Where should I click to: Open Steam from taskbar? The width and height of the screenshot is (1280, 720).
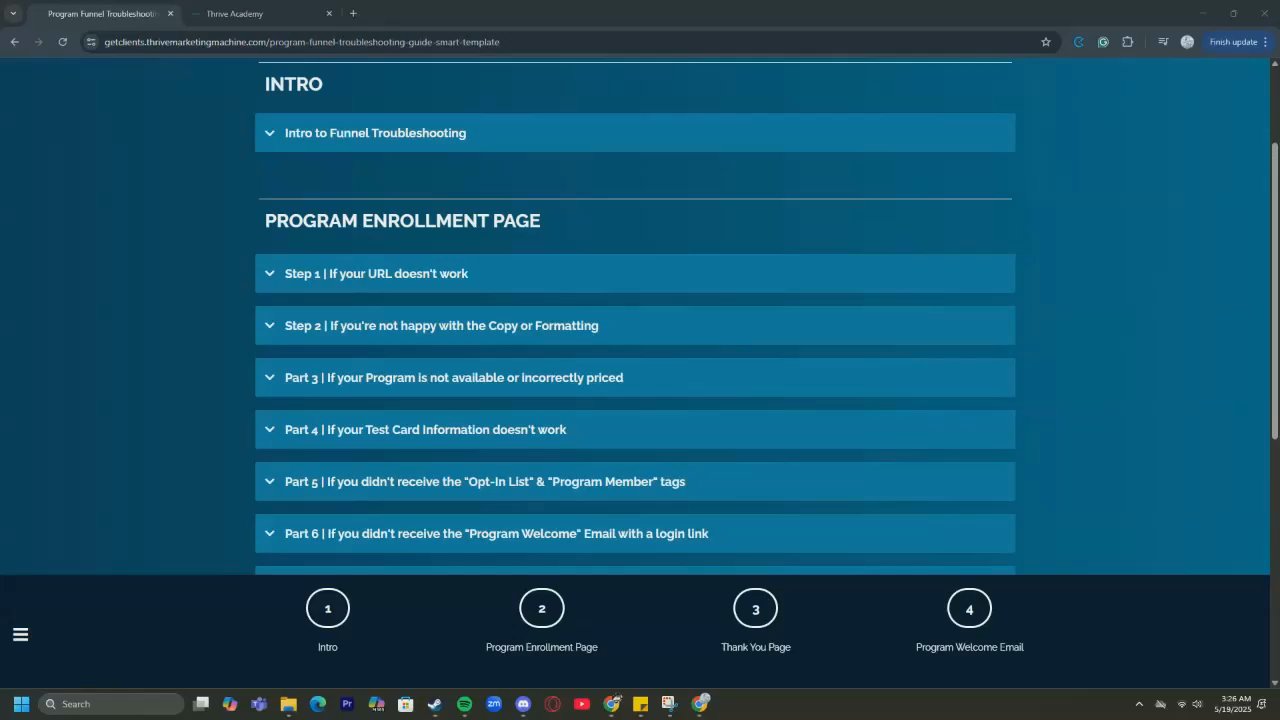(x=435, y=704)
